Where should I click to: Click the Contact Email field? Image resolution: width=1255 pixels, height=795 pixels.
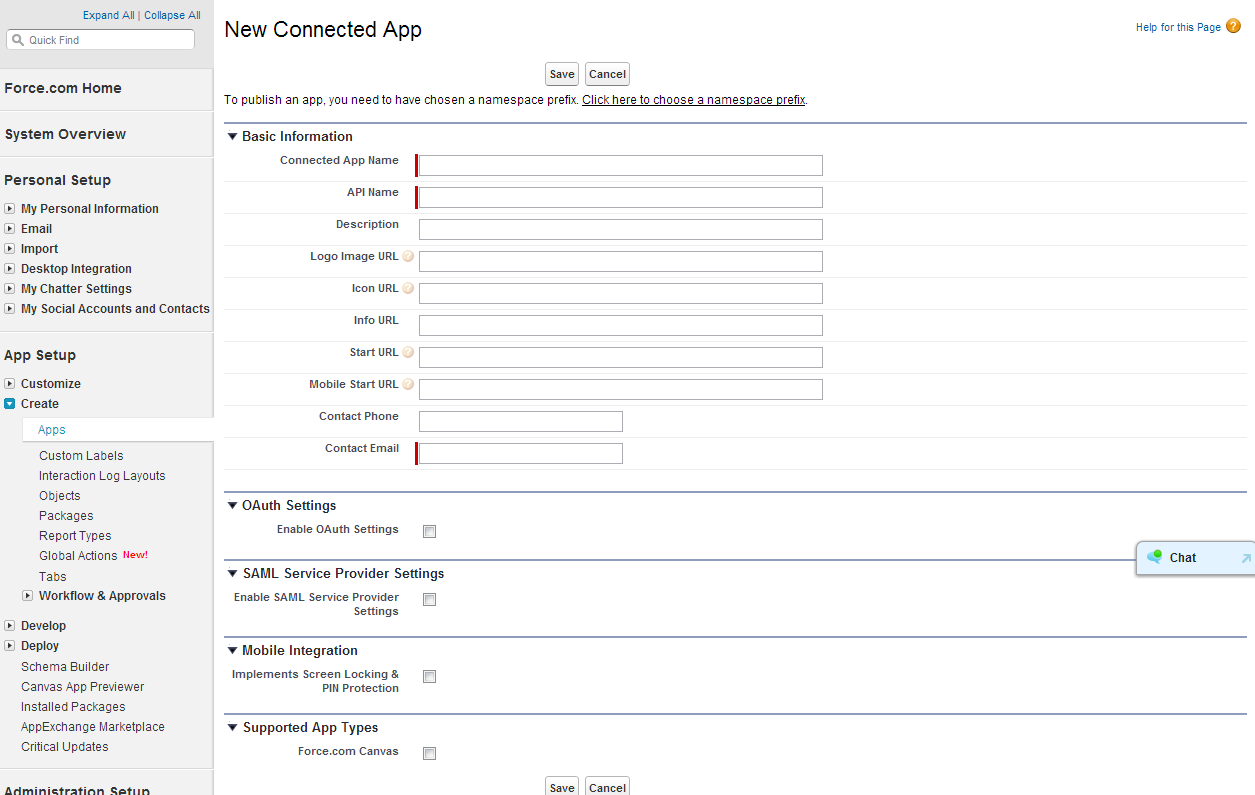click(x=520, y=453)
